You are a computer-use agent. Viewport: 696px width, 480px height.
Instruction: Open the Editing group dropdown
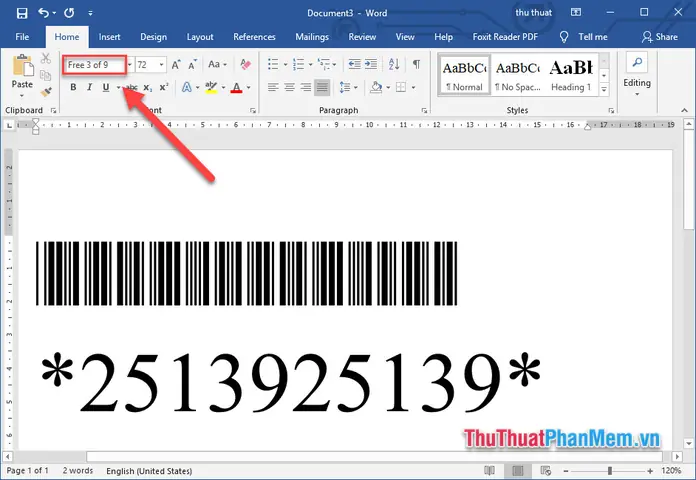click(637, 74)
